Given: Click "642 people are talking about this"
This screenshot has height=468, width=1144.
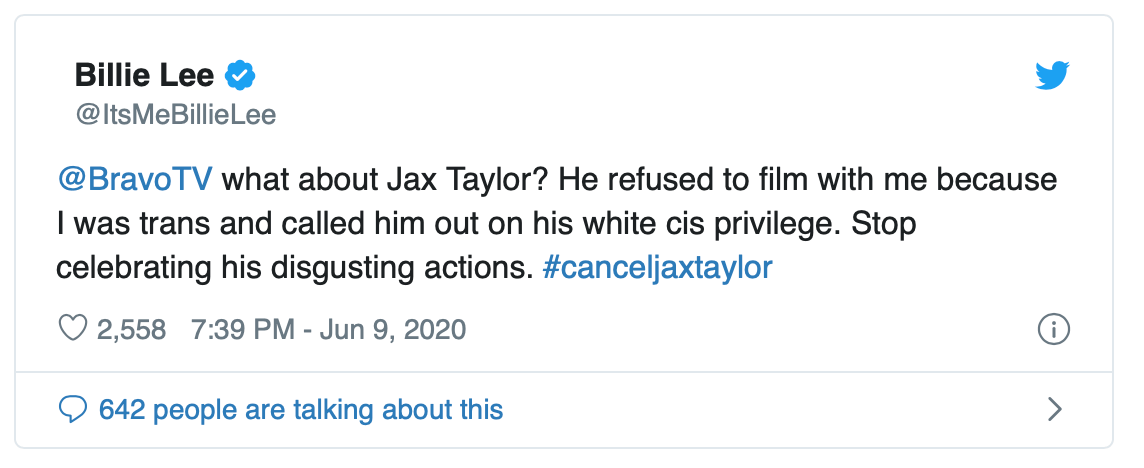Looking at the screenshot, I should click(300, 408).
